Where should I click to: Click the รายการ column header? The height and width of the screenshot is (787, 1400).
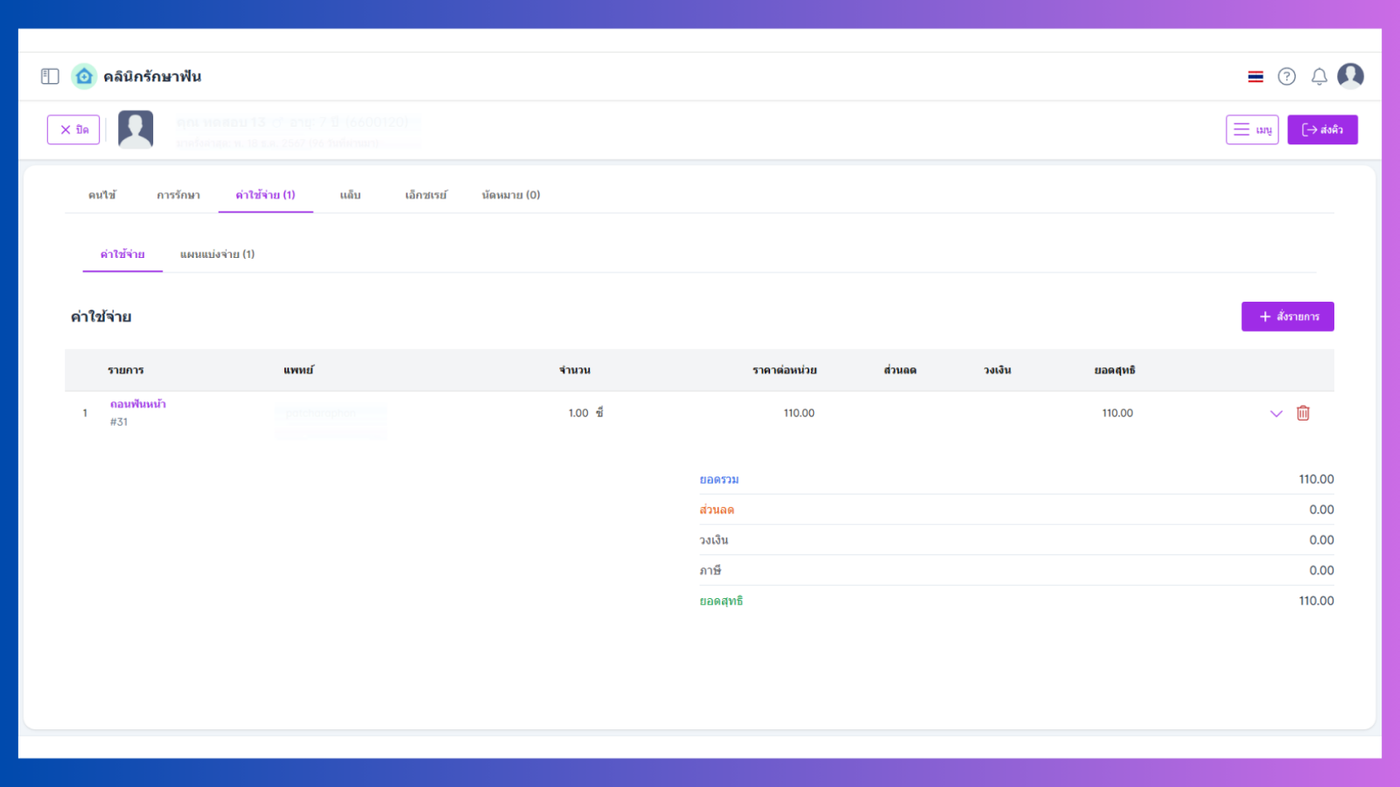(x=126, y=370)
